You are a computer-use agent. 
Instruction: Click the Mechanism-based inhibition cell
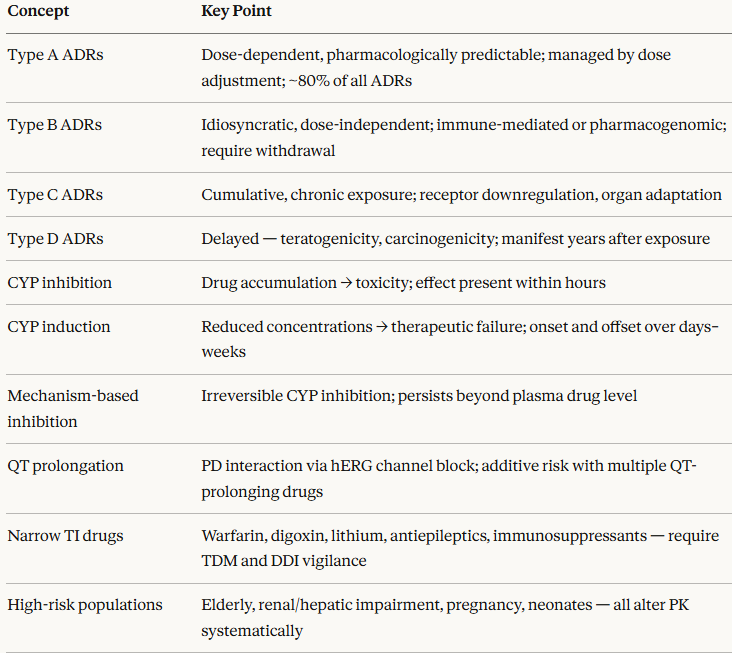73,408
